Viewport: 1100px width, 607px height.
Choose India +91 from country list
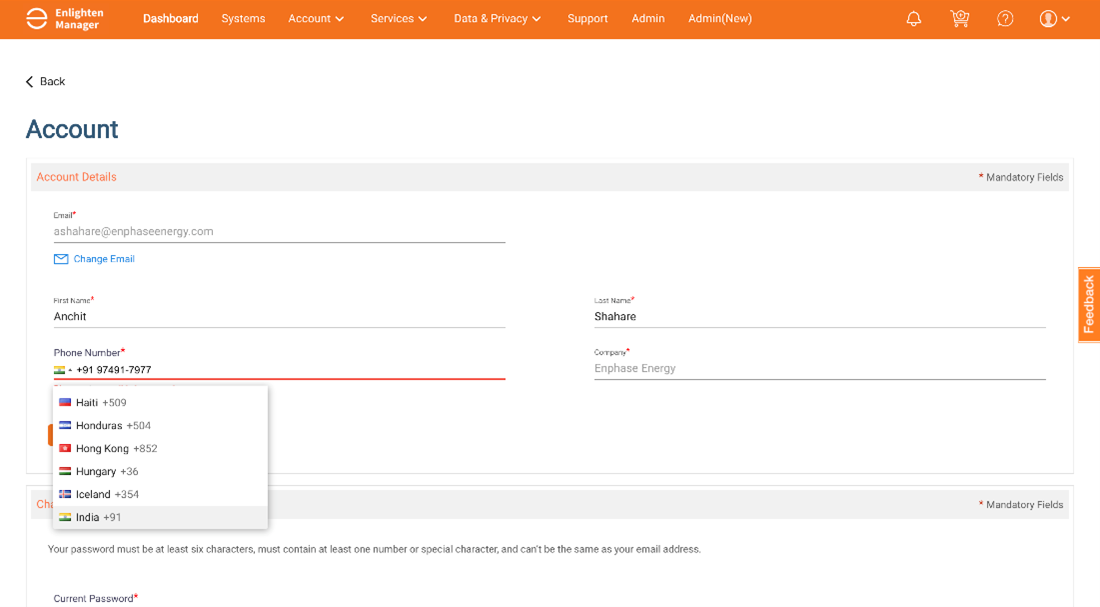[161, 517]
